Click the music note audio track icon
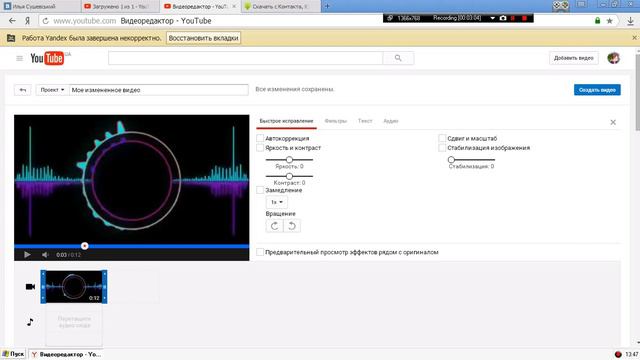Image resolution: width=640 pixels, height=360 pixels. tap(30, 322)
